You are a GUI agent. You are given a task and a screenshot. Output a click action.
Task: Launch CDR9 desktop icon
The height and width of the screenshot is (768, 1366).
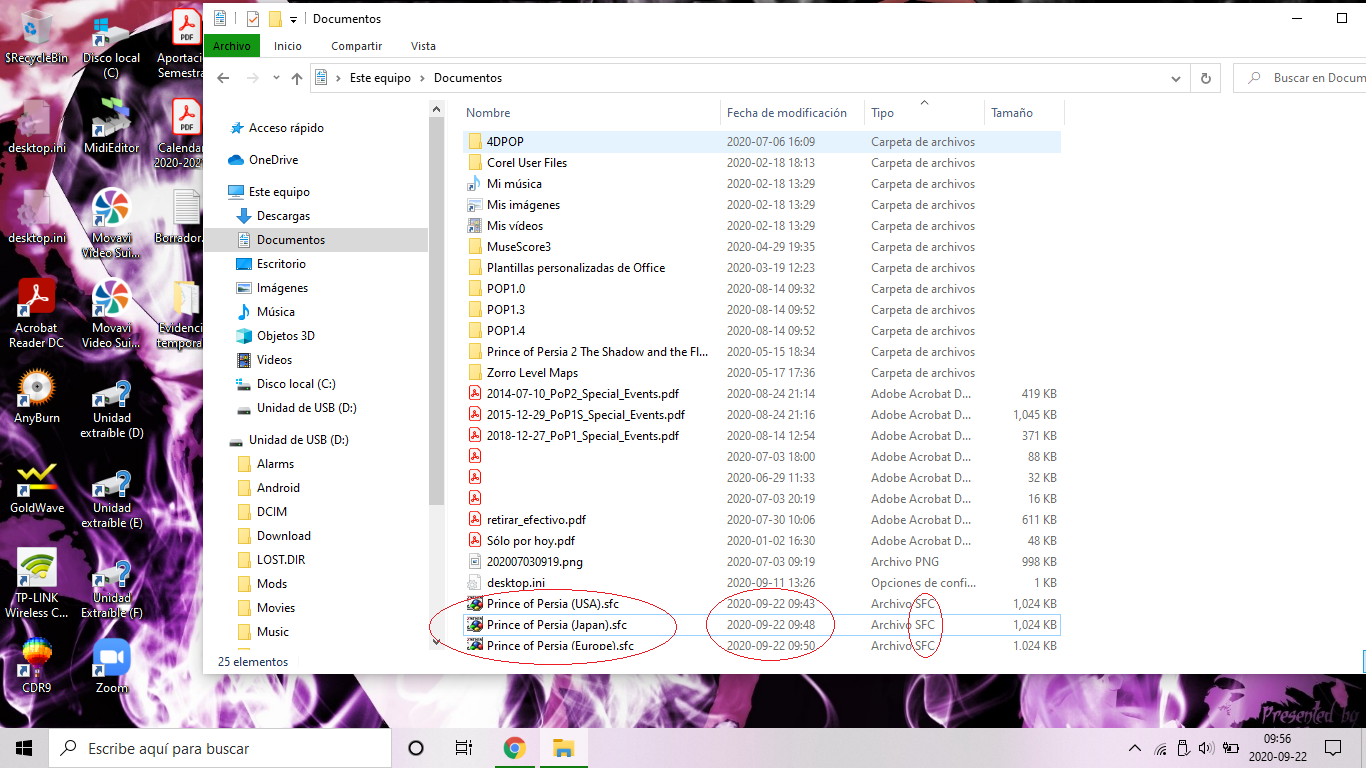pyautogui.click(x=36, y=665)
